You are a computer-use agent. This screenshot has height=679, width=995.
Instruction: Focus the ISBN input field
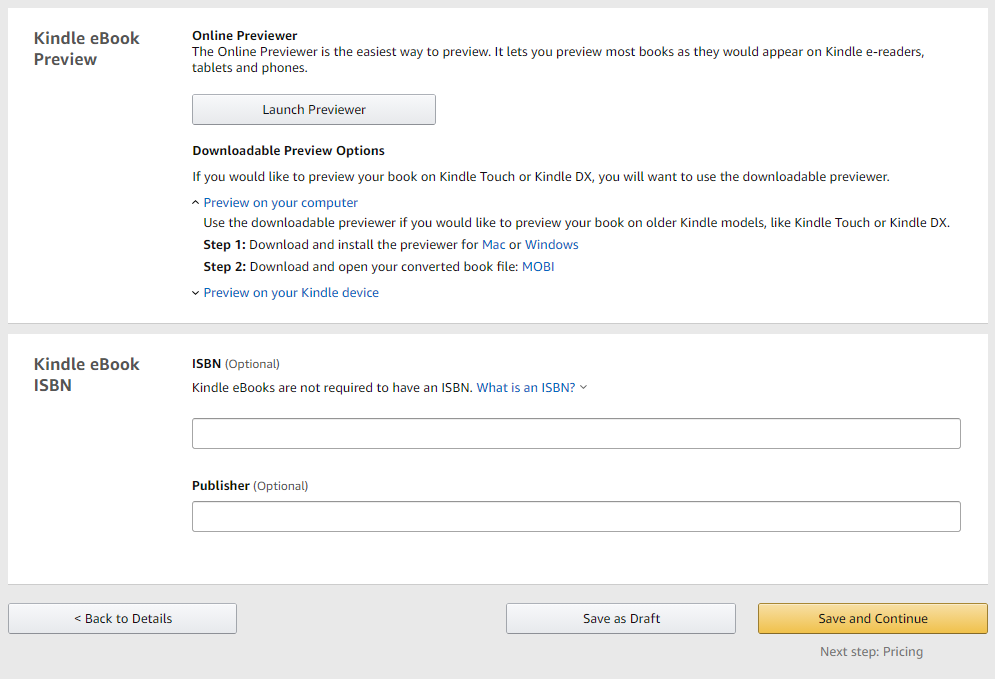click(x=576, y=433)
